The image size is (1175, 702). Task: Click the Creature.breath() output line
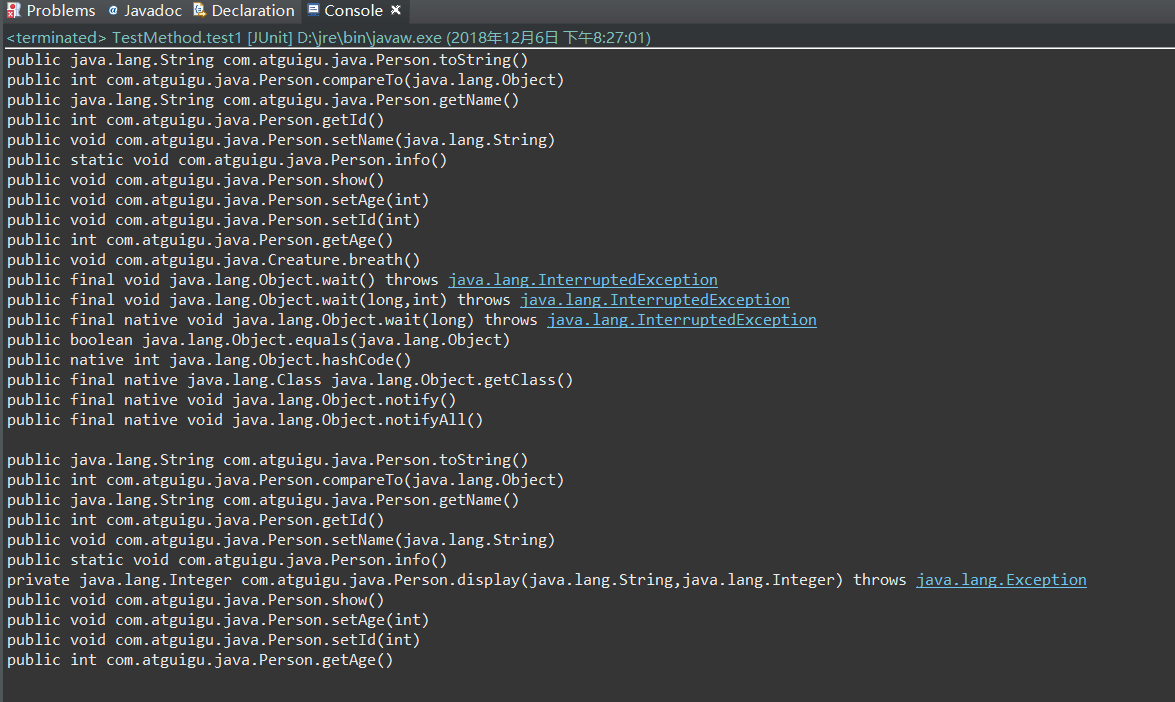point(214,260)
